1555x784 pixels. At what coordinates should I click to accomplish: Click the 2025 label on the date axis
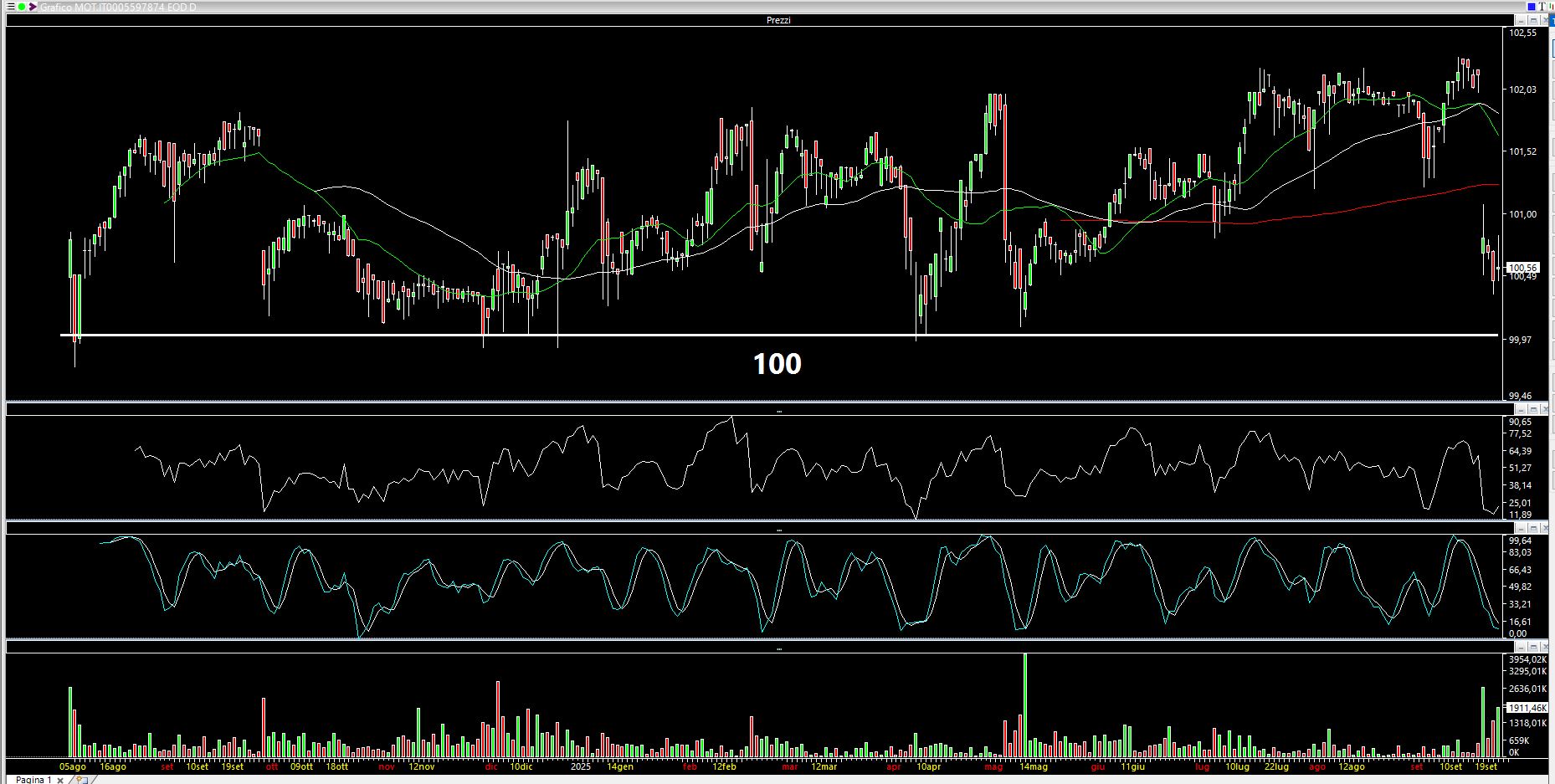(580, 766)
